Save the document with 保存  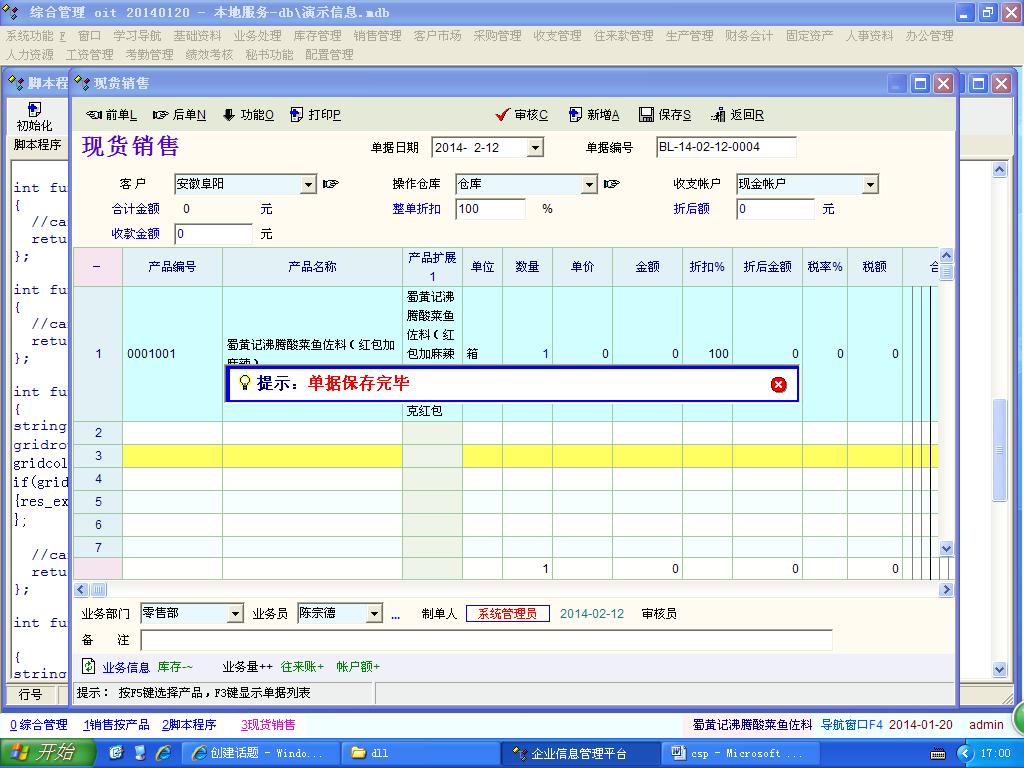665,115
